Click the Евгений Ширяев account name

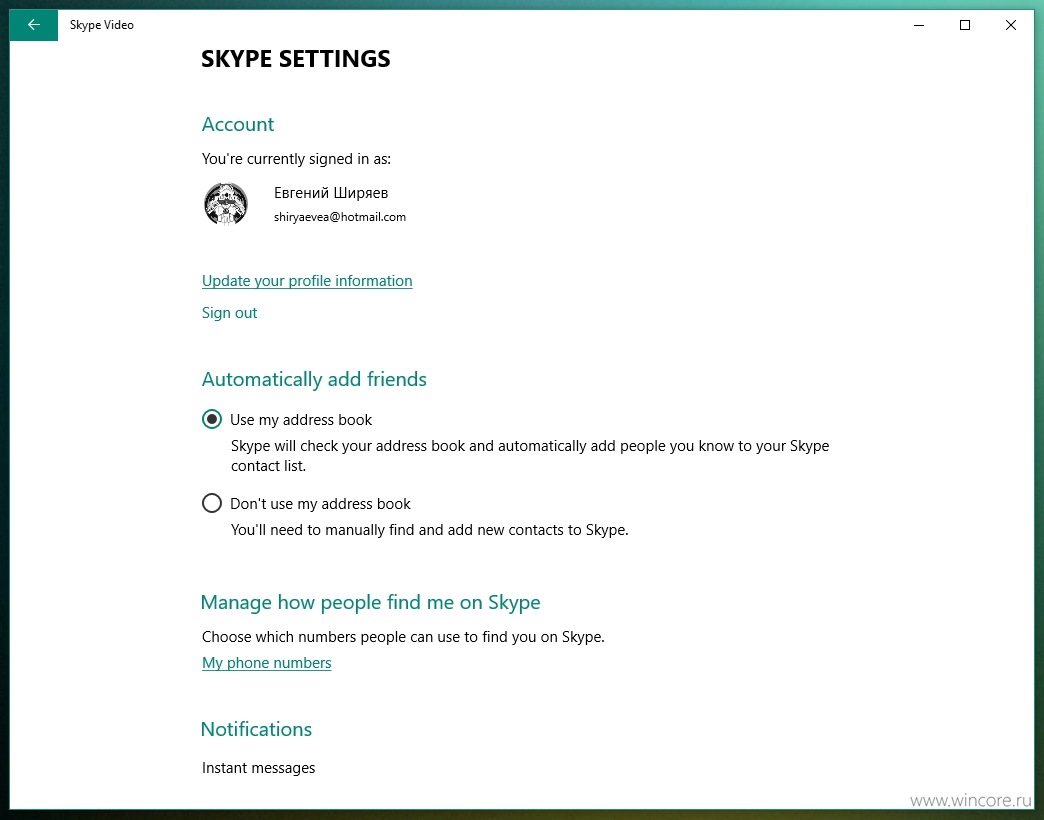pos(331,193)
